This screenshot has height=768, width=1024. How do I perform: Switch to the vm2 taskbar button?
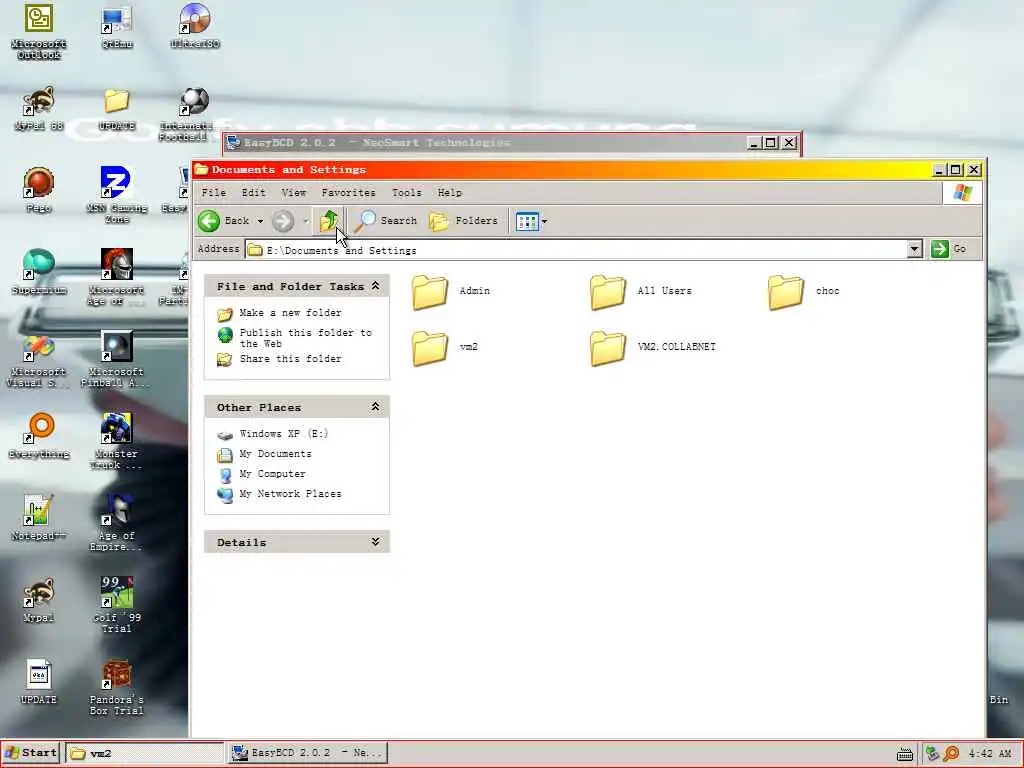click(145, 753)
